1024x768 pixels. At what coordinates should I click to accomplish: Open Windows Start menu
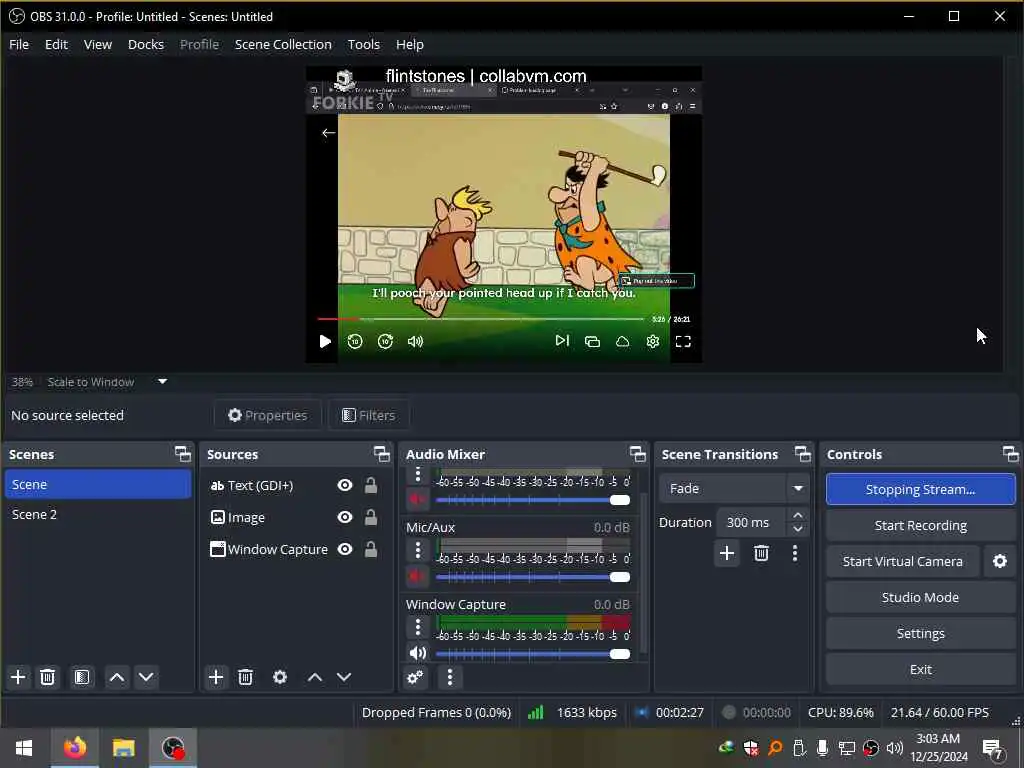[x=24, y=748]
